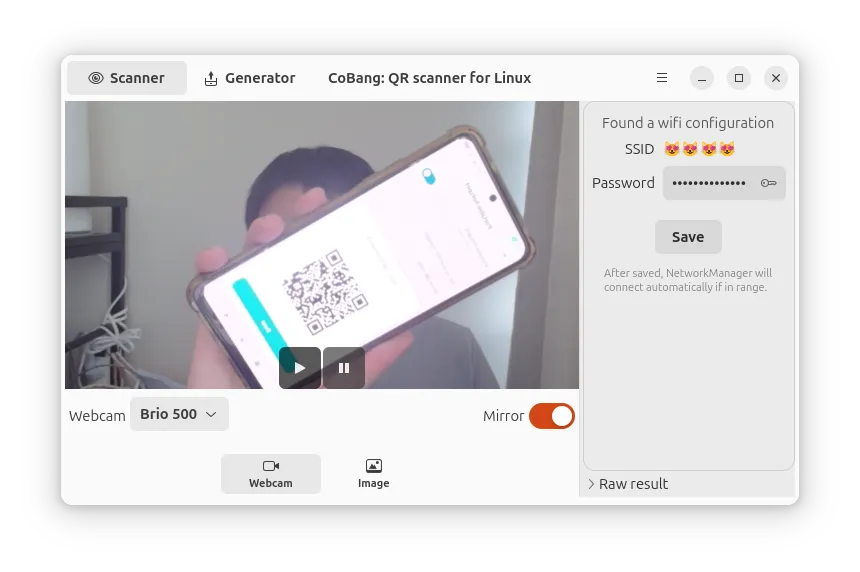The width and height of the screenshot is (860, 572).
Task: Click the play button on webcam preview
Action: pyautogui.click(x=299, y=367)
